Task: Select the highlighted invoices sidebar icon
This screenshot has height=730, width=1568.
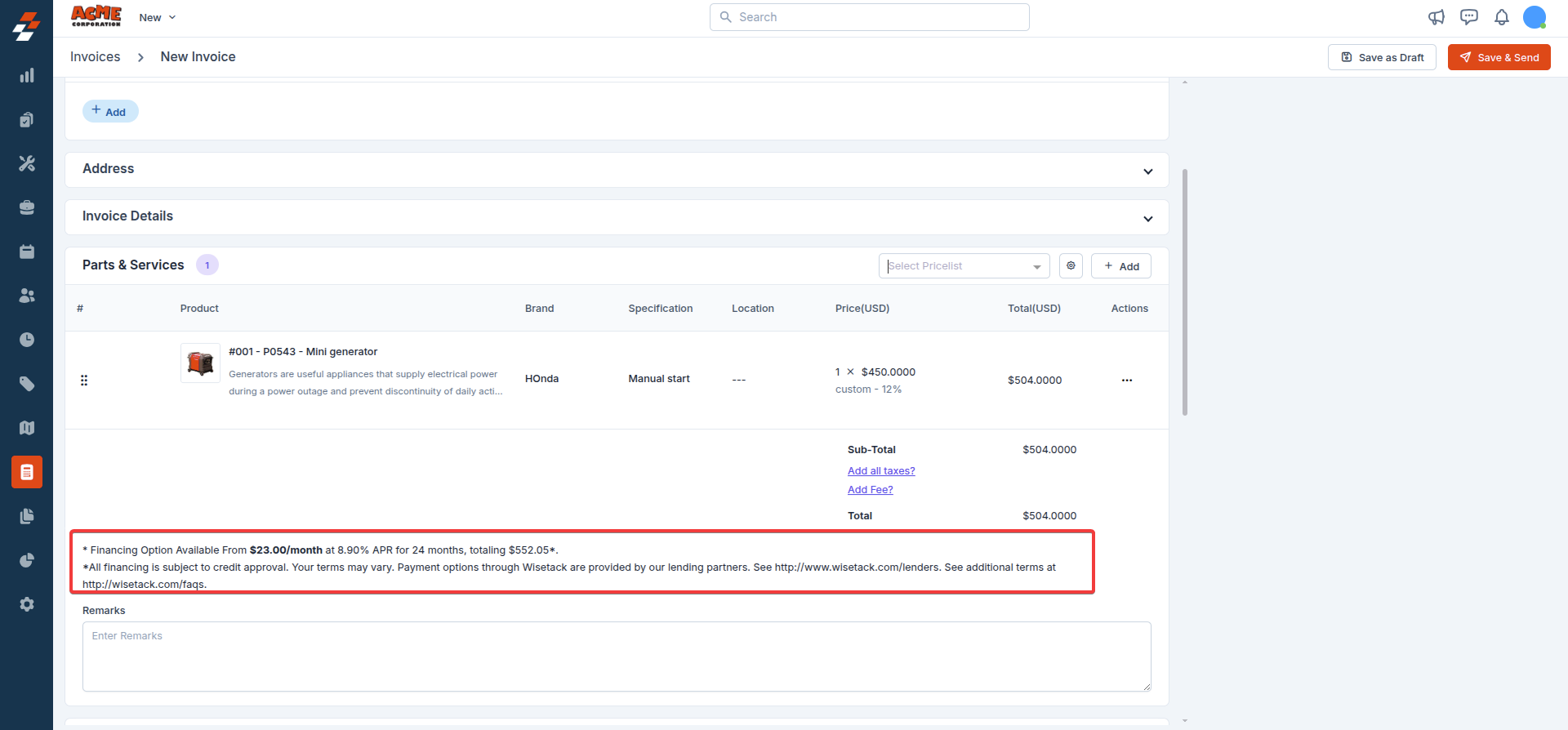Action: pyautogui.click(x=27, y=472)
